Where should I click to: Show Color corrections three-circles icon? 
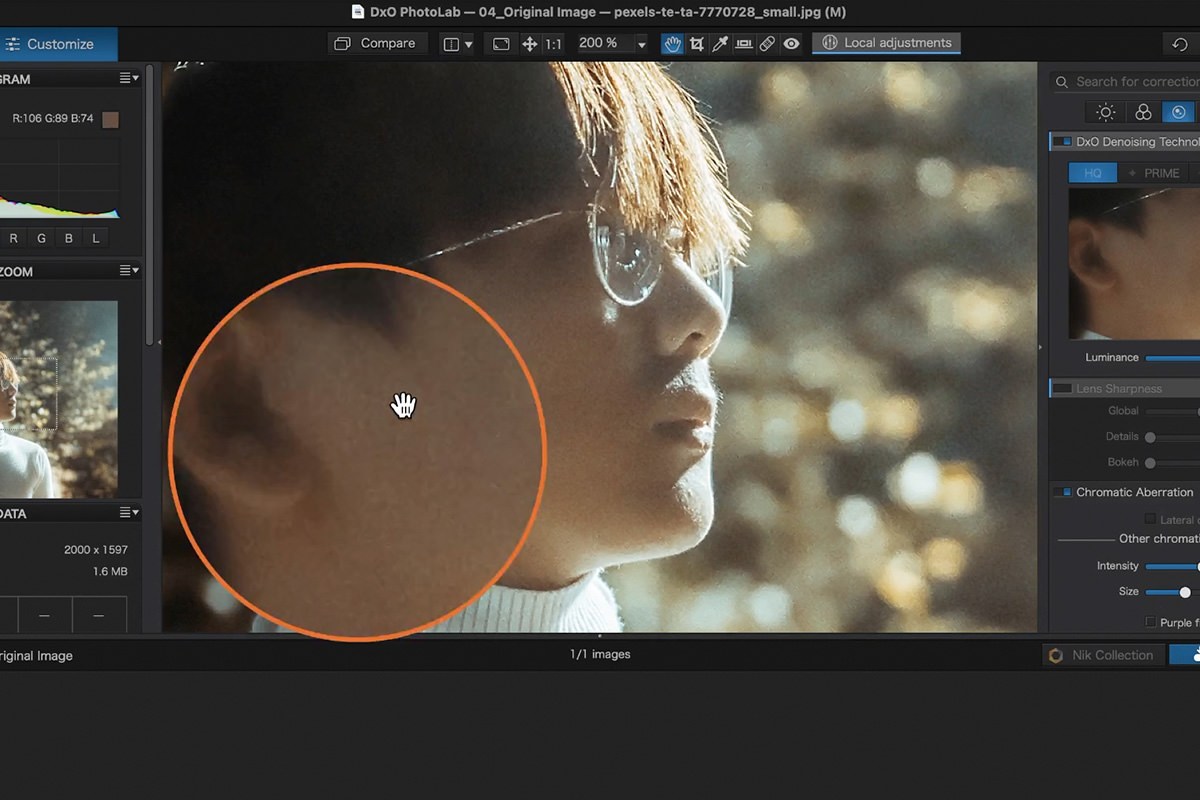(x=1143, y=112)
